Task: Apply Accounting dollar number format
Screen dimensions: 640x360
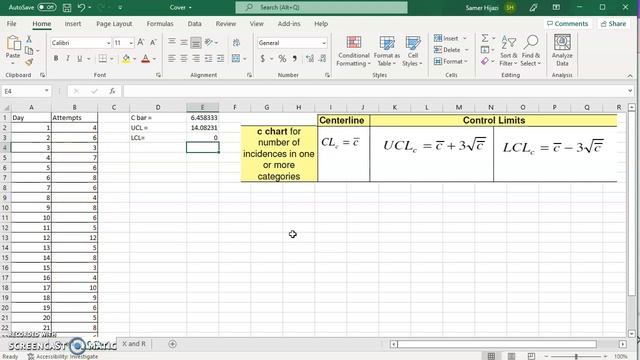Action: coord(262,59)
